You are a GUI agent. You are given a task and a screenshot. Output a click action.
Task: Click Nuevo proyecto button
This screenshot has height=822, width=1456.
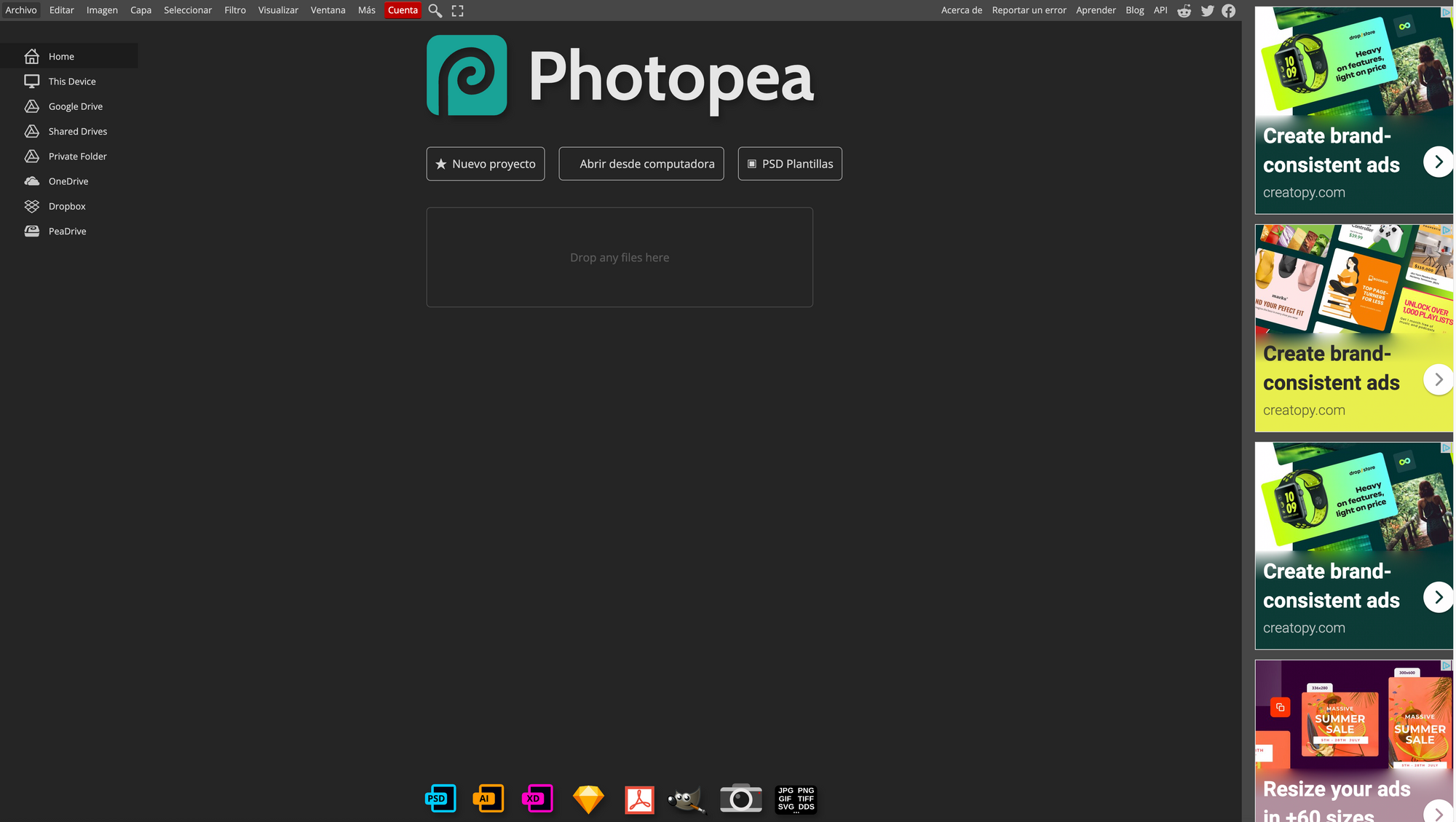click(486, 164)
